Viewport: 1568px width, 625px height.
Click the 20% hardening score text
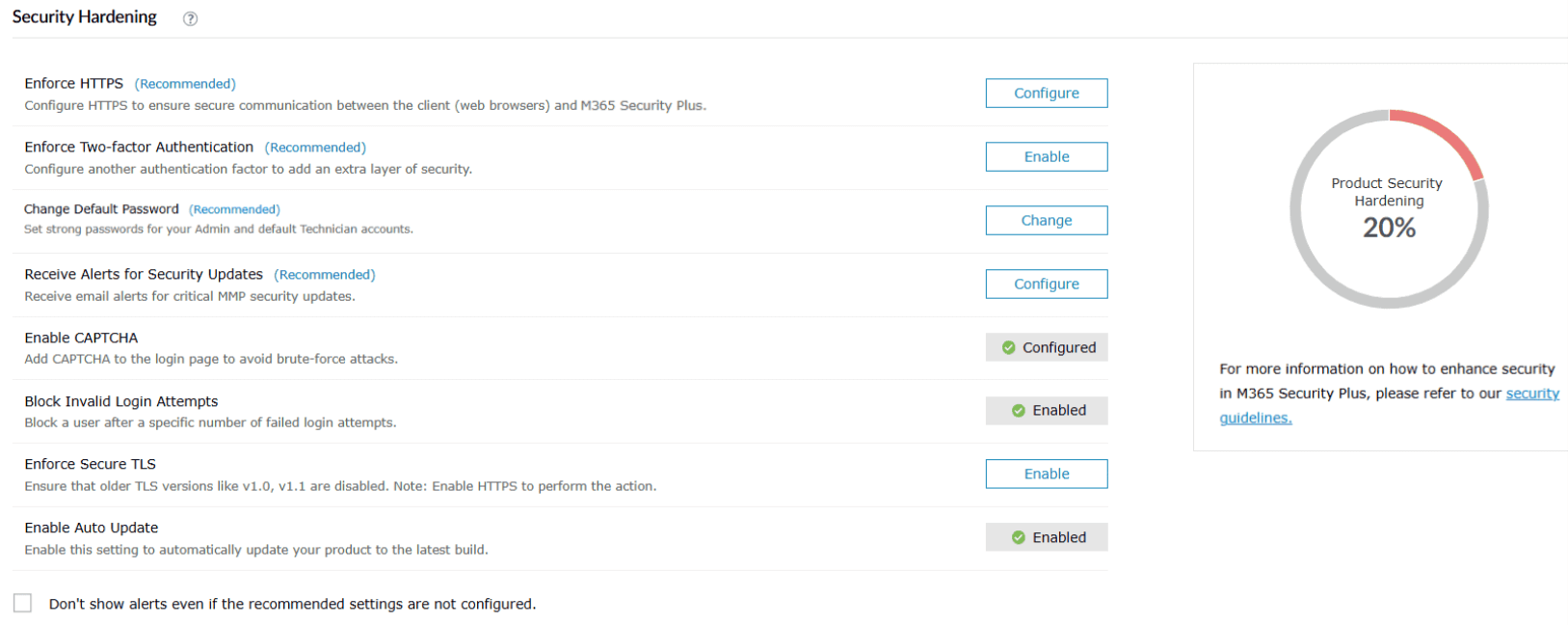point(1389,228)
